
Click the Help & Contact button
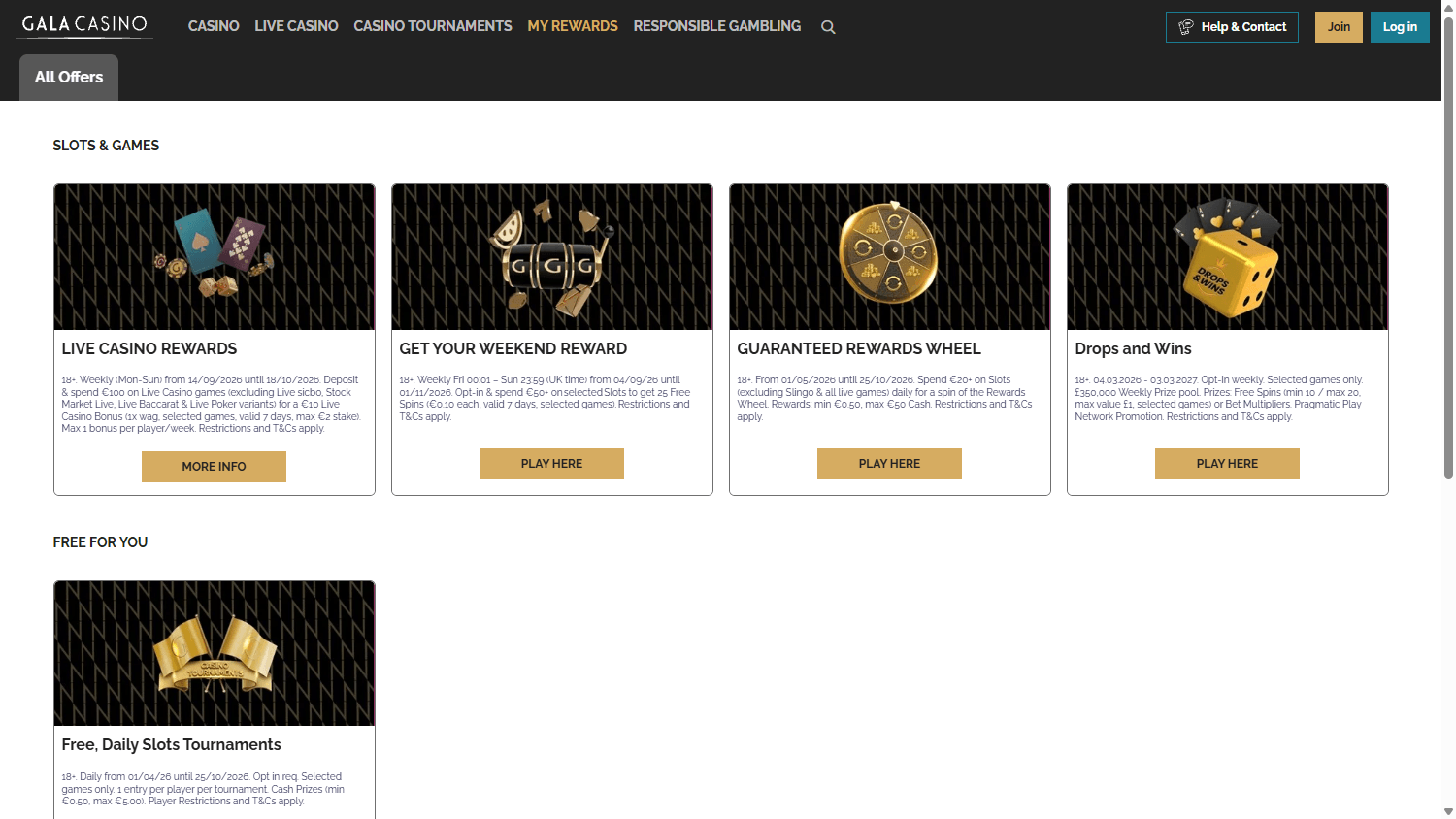[x=1232, y=27]
